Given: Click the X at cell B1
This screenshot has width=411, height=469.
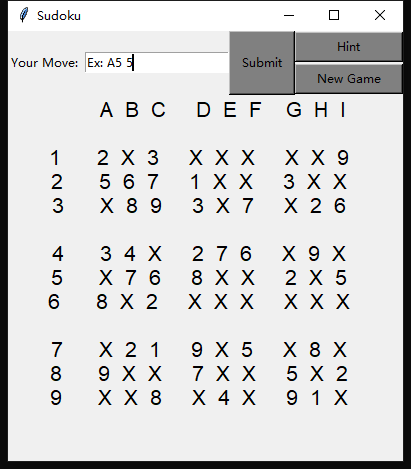Looking at the screenshot, I should (x=128, y=158).
